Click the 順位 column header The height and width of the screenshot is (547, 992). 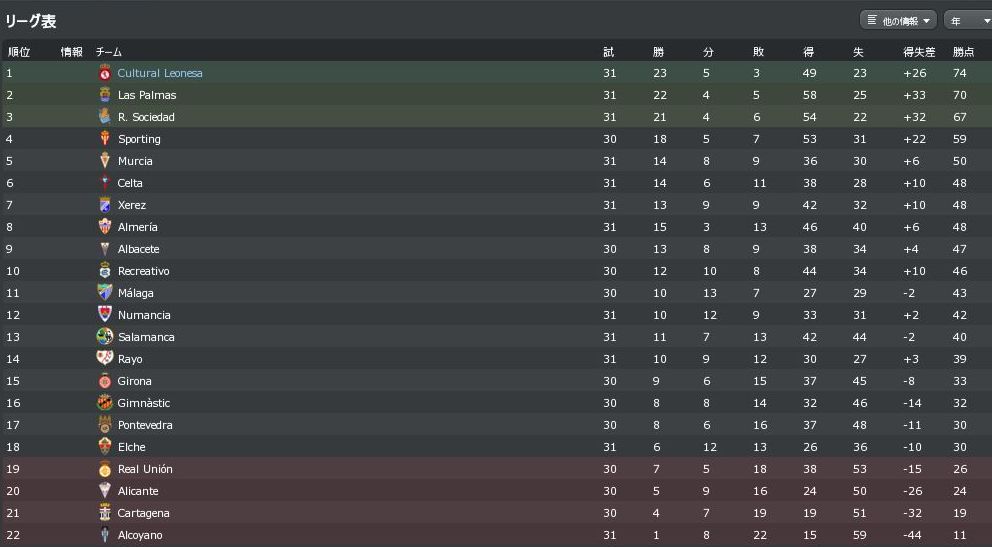19,52
